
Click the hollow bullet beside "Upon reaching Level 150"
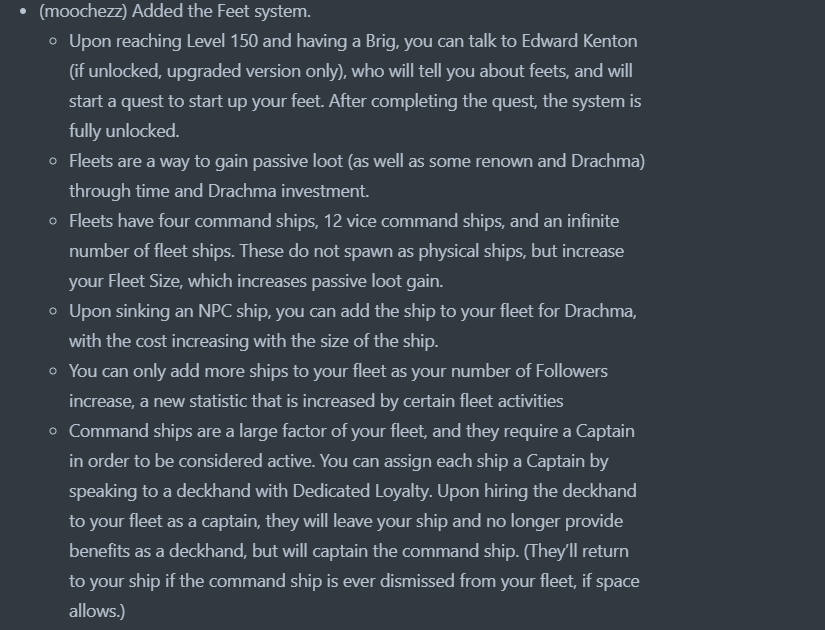click(53, 42)
